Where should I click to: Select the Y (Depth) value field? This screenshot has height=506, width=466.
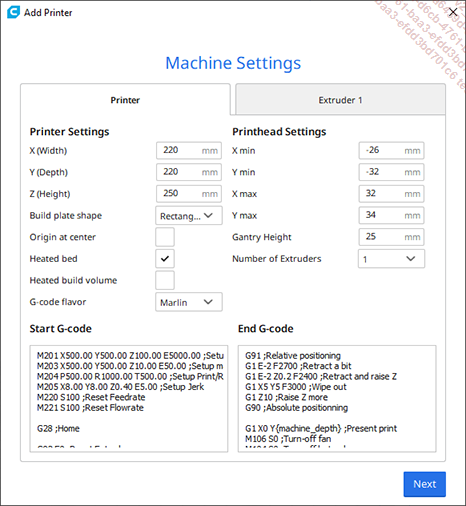click(189, 172)
